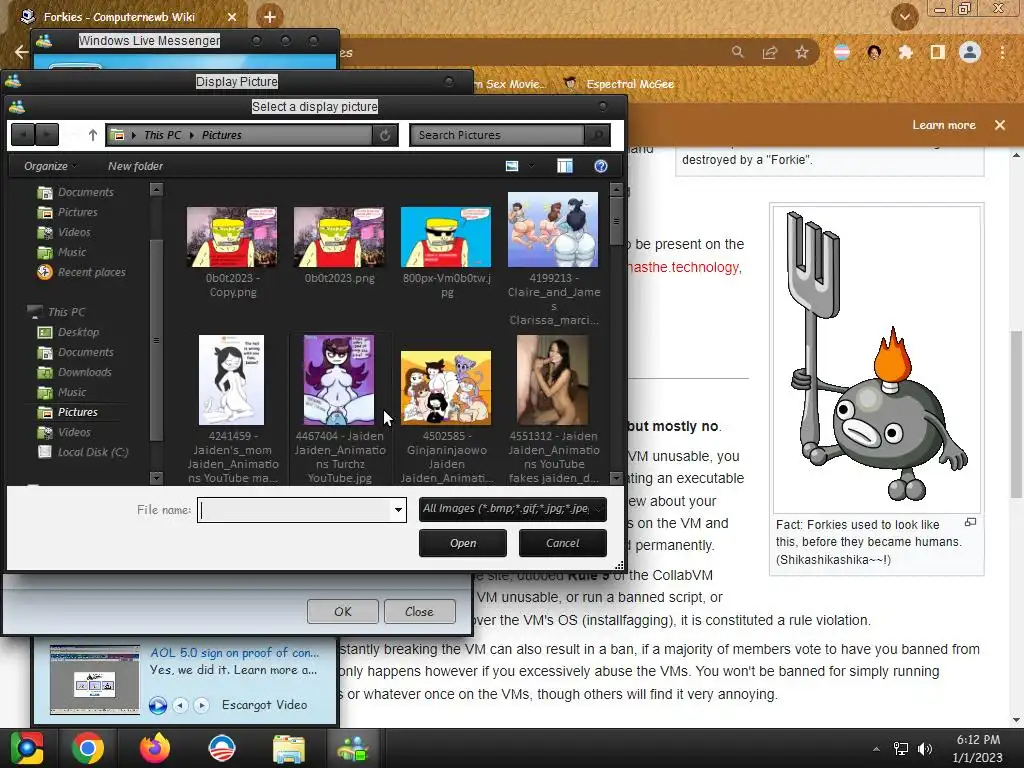Open the File name history dropdown arrow
Image resolution: width=1024 pixels, height=768 pixels.
[x=398, y=510]
